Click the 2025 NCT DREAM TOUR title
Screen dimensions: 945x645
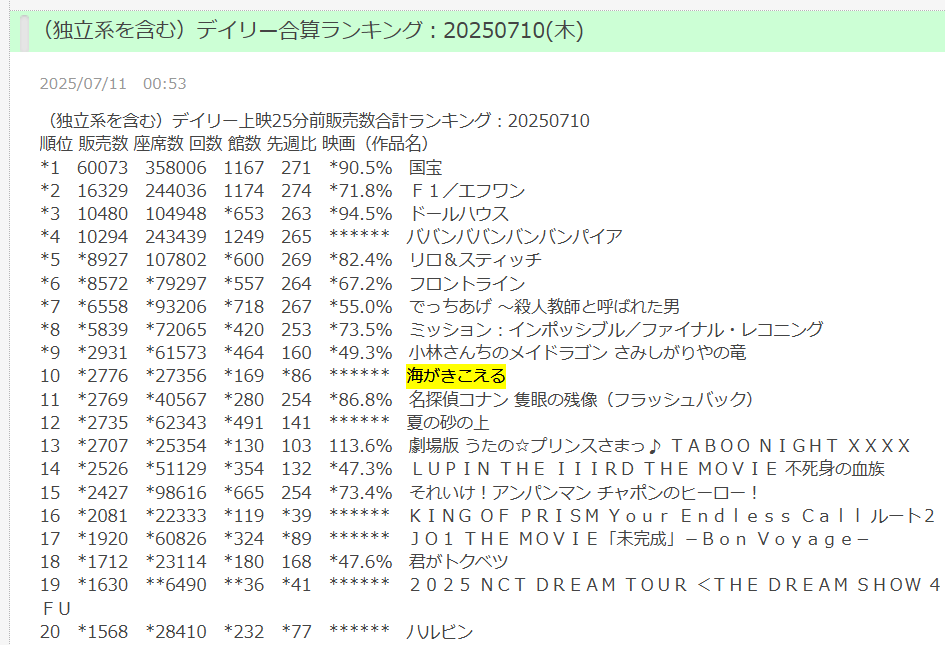coord(674,585)
